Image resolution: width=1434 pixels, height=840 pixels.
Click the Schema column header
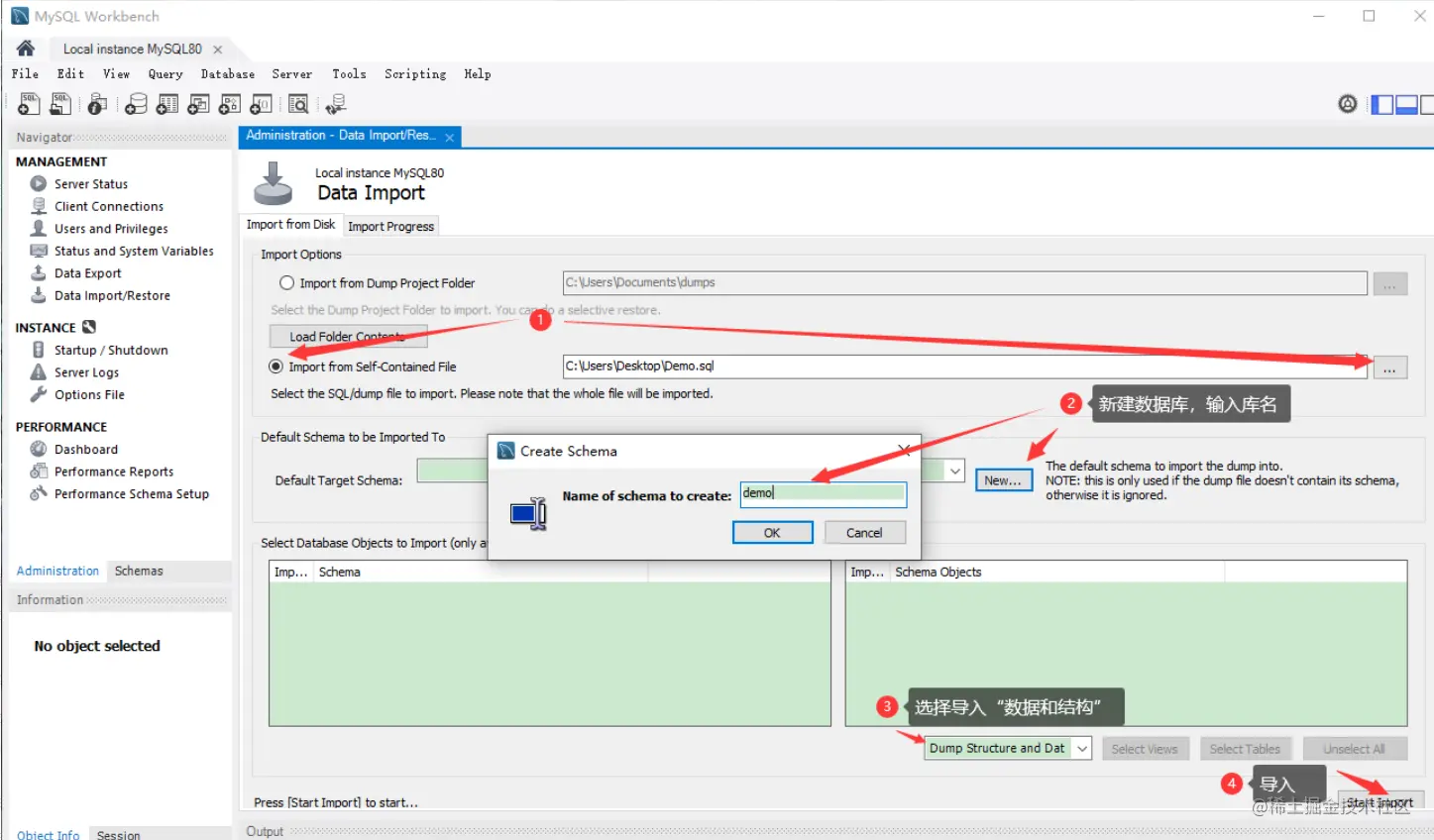point(481,572)
